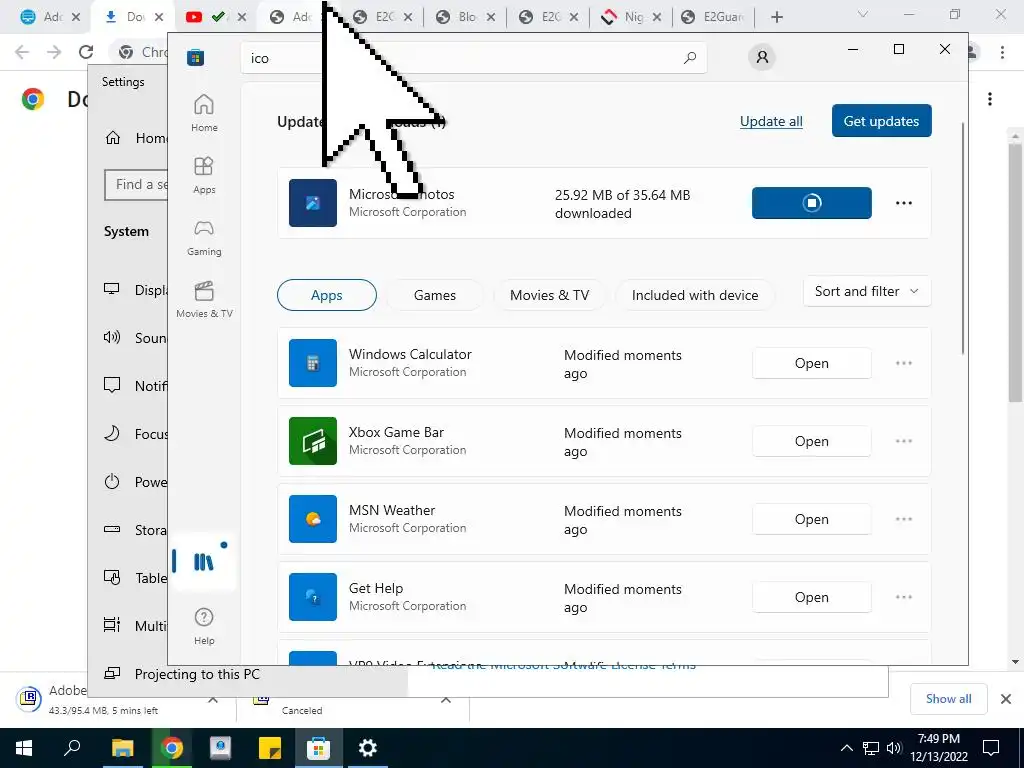Open more options for Microsoft Photos
The image size is (1024, 768).
pyautogui.click(x=904, y=203)
